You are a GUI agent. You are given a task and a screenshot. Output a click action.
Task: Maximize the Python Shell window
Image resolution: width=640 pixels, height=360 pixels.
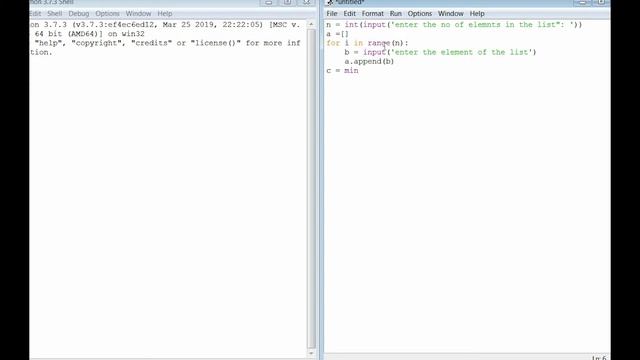click(x=287, y=2)
